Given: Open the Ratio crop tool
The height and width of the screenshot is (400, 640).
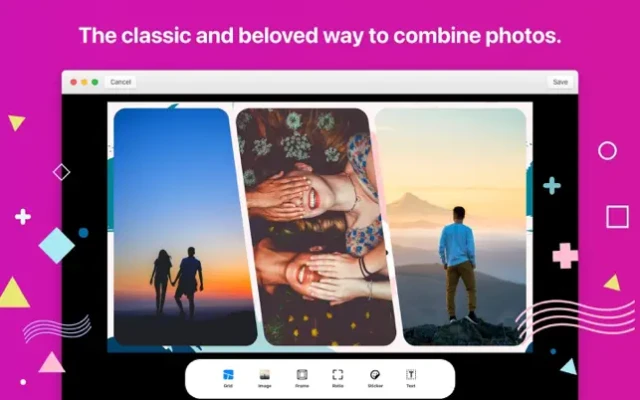Looking at the screenshot, I should click(338, 377).
